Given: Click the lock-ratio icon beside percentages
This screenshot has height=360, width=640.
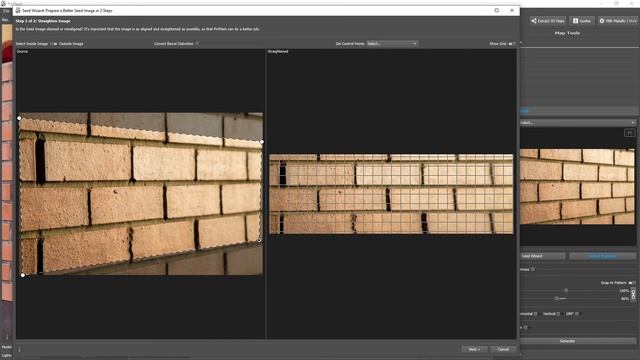Looking at the screenshot, I should (633, 294).
